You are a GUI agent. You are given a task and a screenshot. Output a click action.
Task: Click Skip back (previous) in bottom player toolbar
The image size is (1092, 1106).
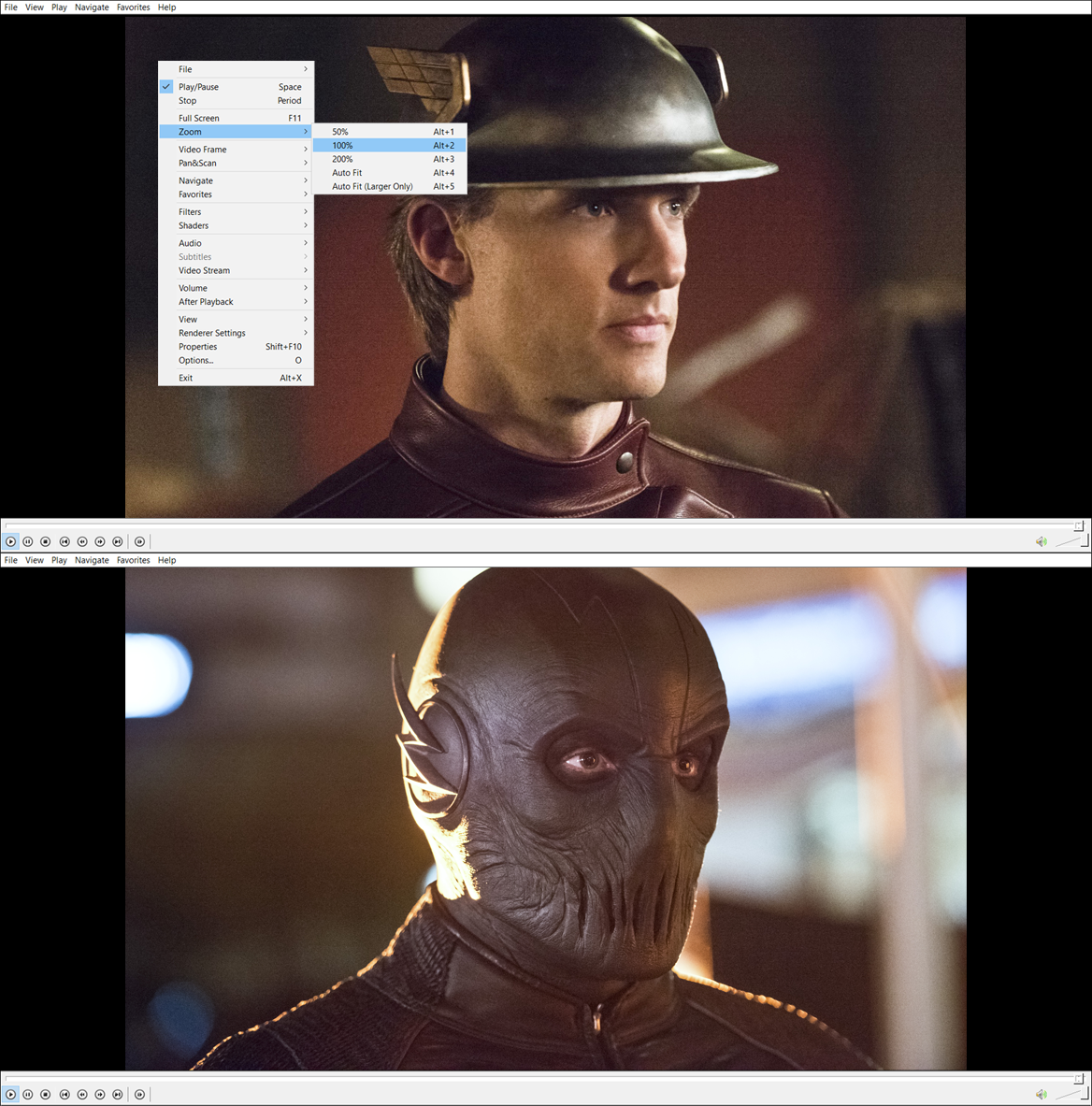tap(65, 1095)
